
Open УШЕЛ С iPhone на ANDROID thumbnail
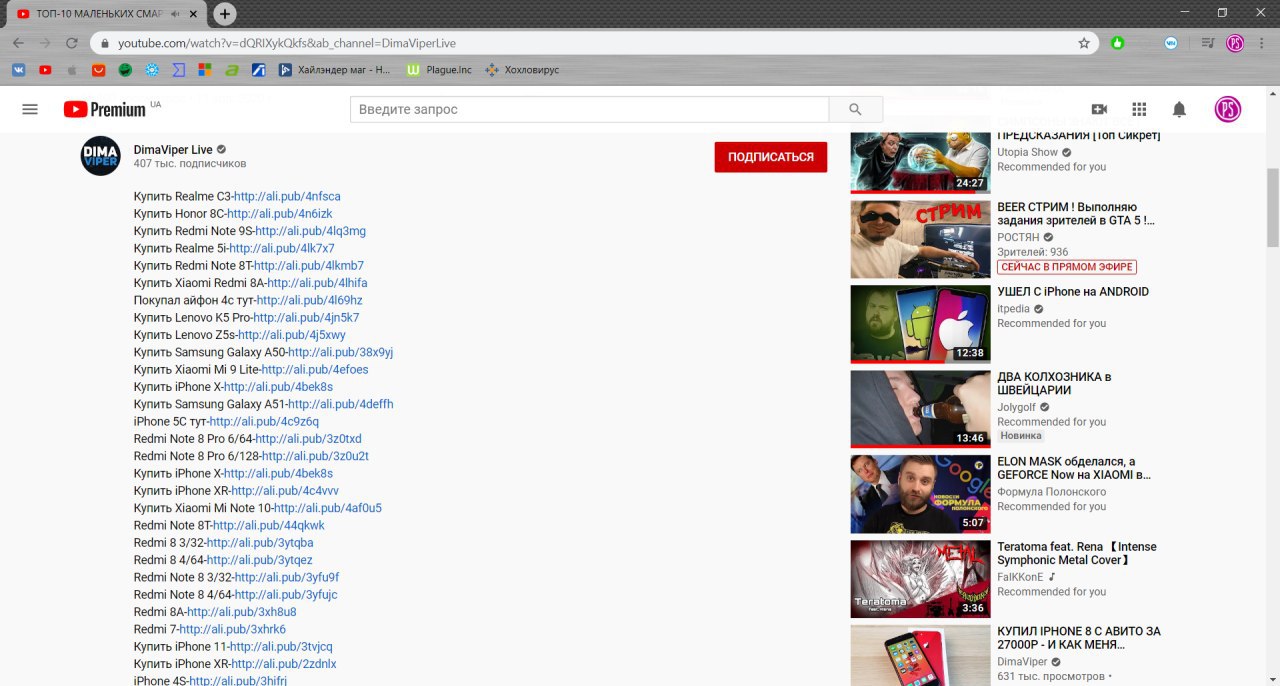(920, 324)
